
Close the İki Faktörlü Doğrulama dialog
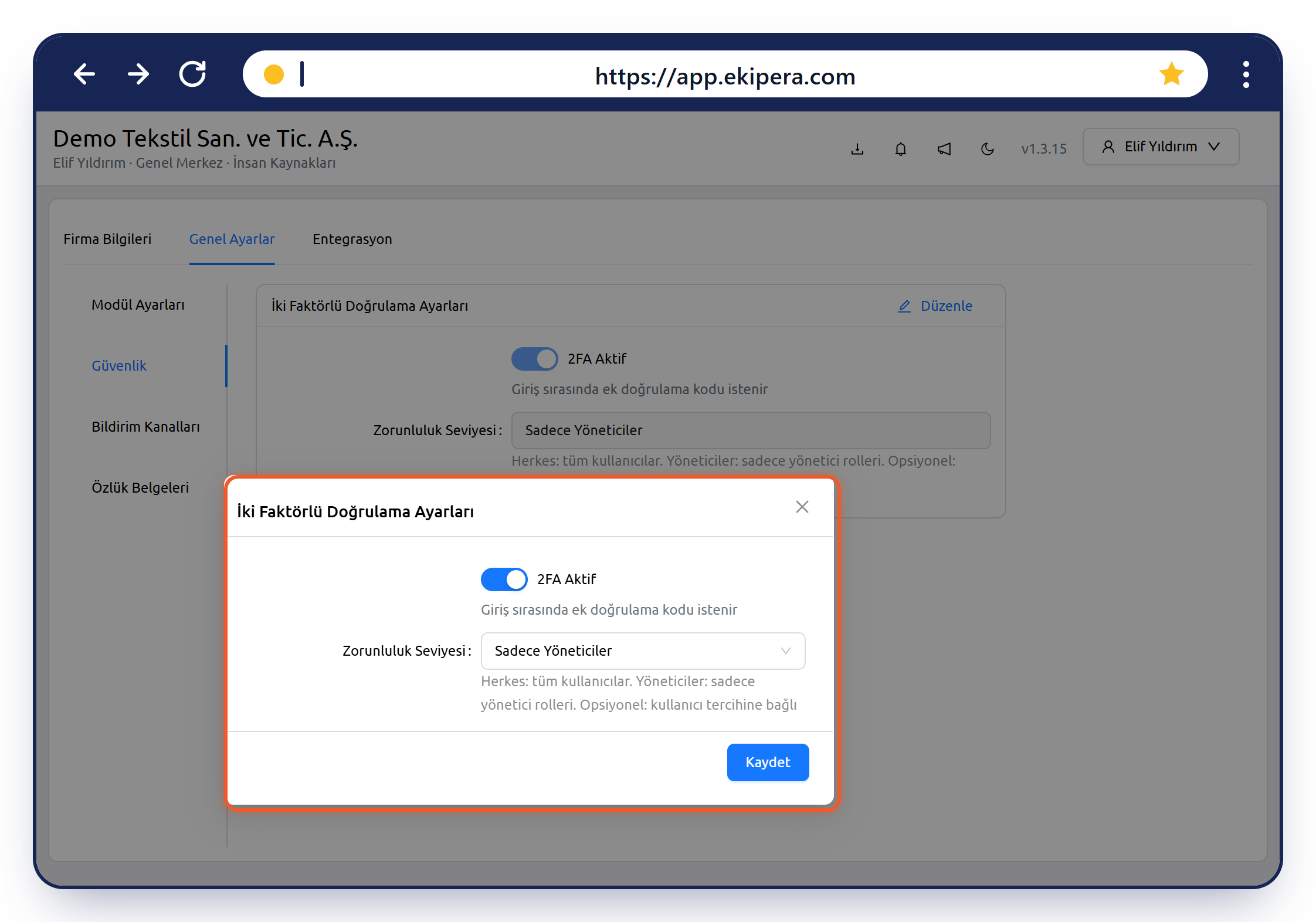point(802,507)
